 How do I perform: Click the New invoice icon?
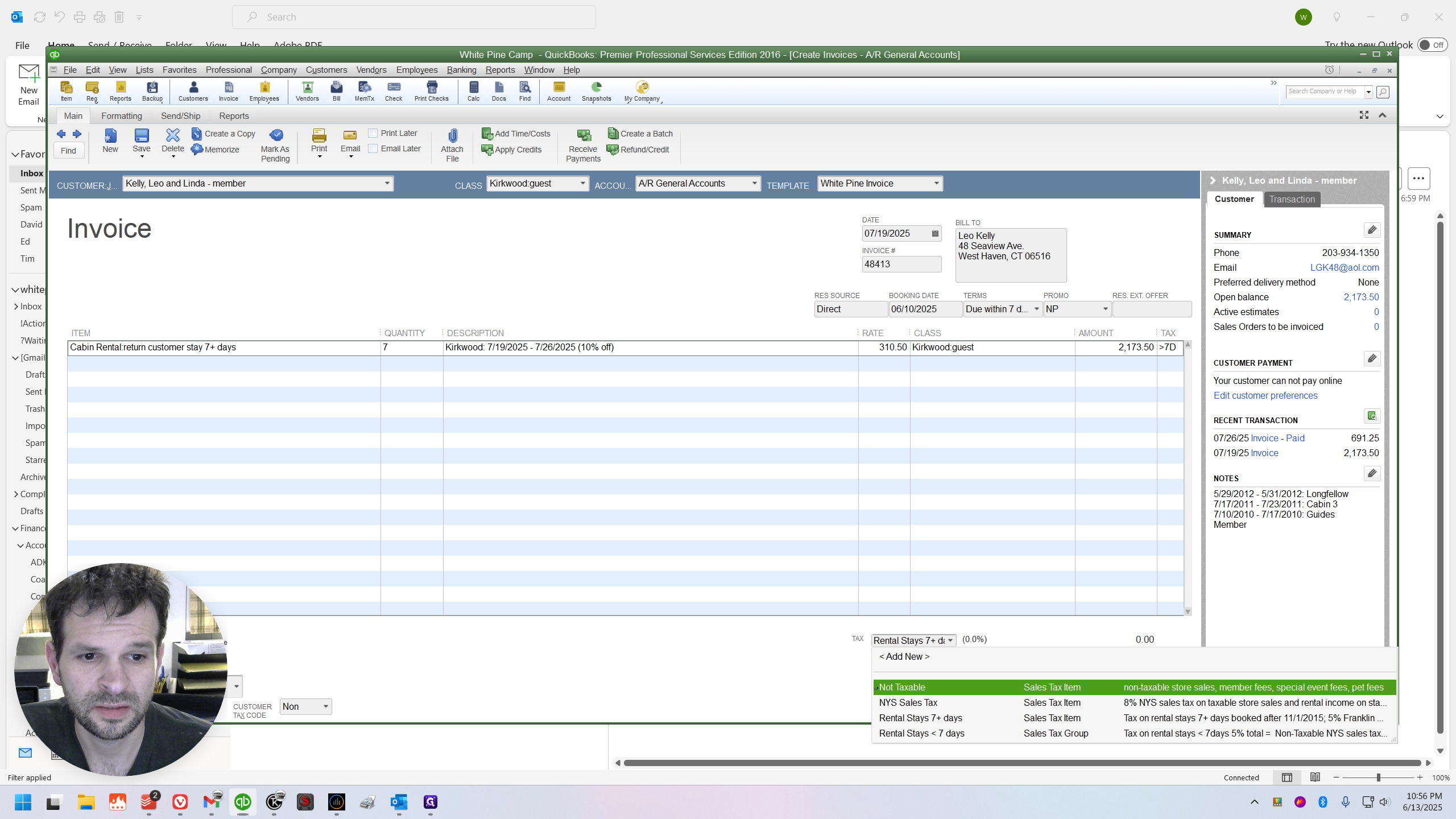110,140
